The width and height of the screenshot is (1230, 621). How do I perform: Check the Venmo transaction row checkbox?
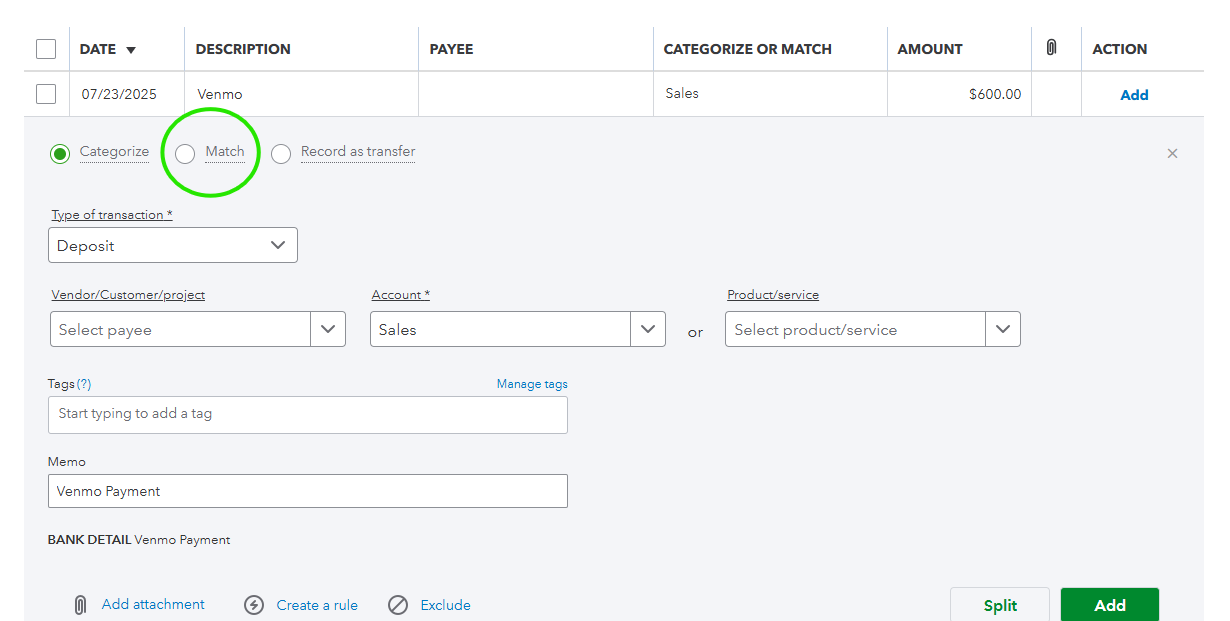point(46,94)
